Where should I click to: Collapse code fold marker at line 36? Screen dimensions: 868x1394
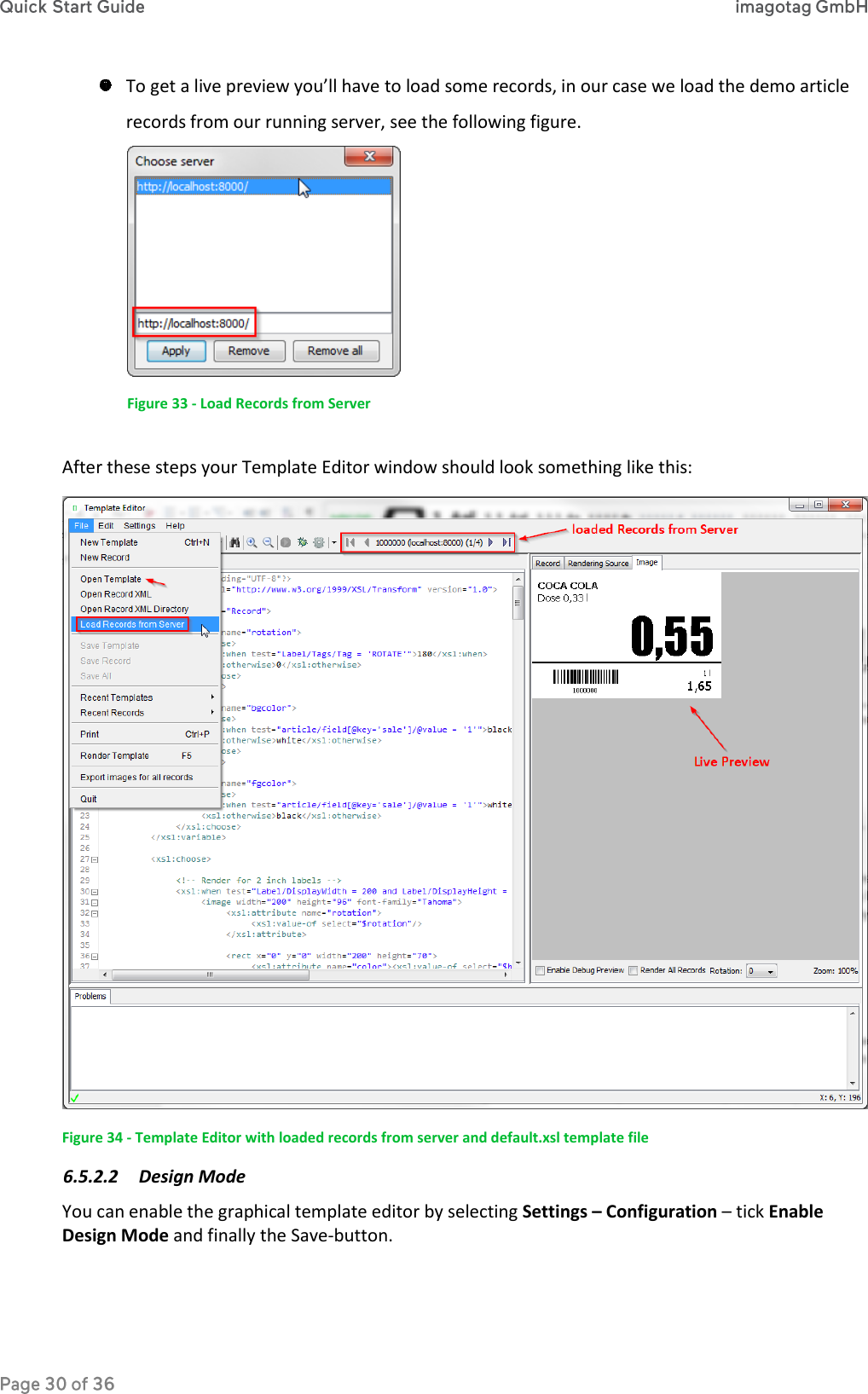pyautogui.click(x=95, y=957)
